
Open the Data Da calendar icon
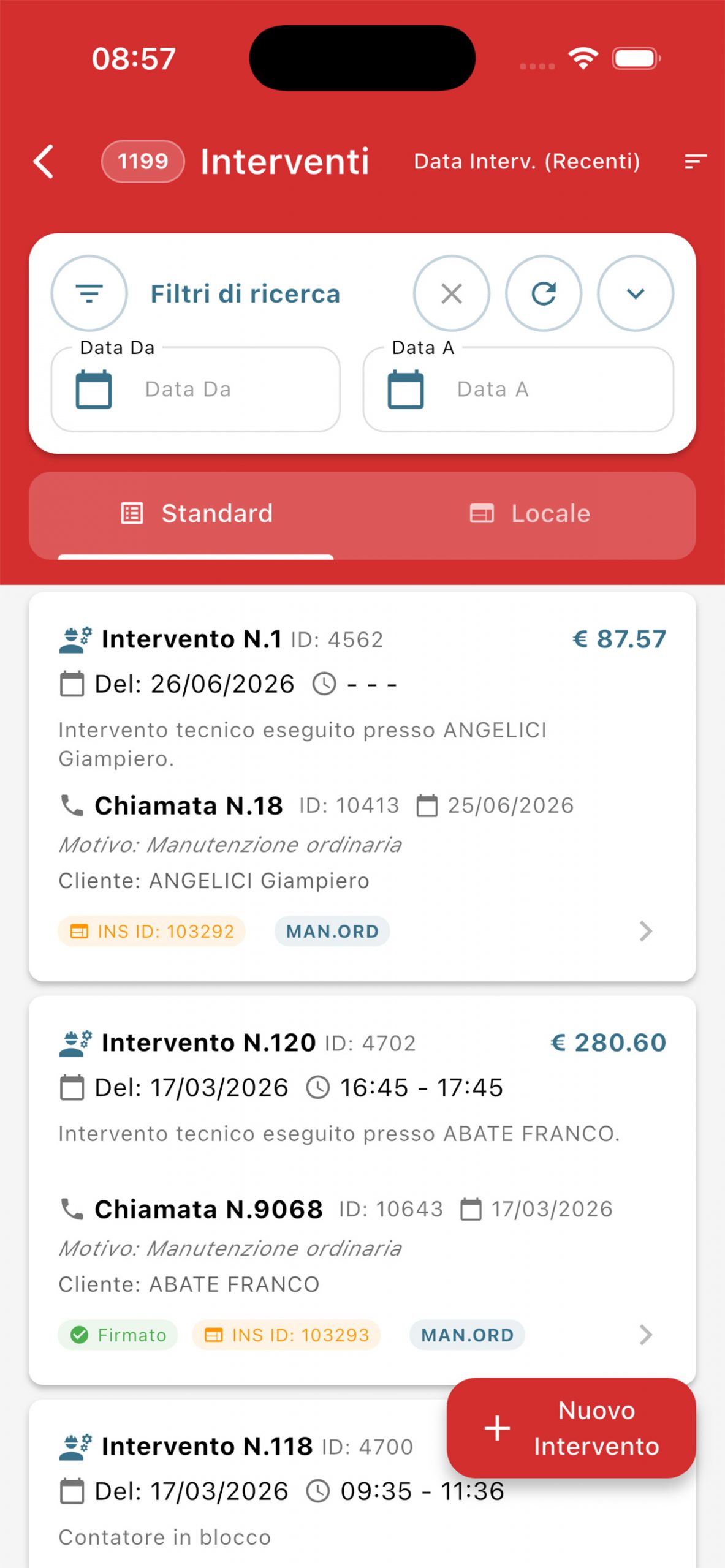[x=94, y=390]
